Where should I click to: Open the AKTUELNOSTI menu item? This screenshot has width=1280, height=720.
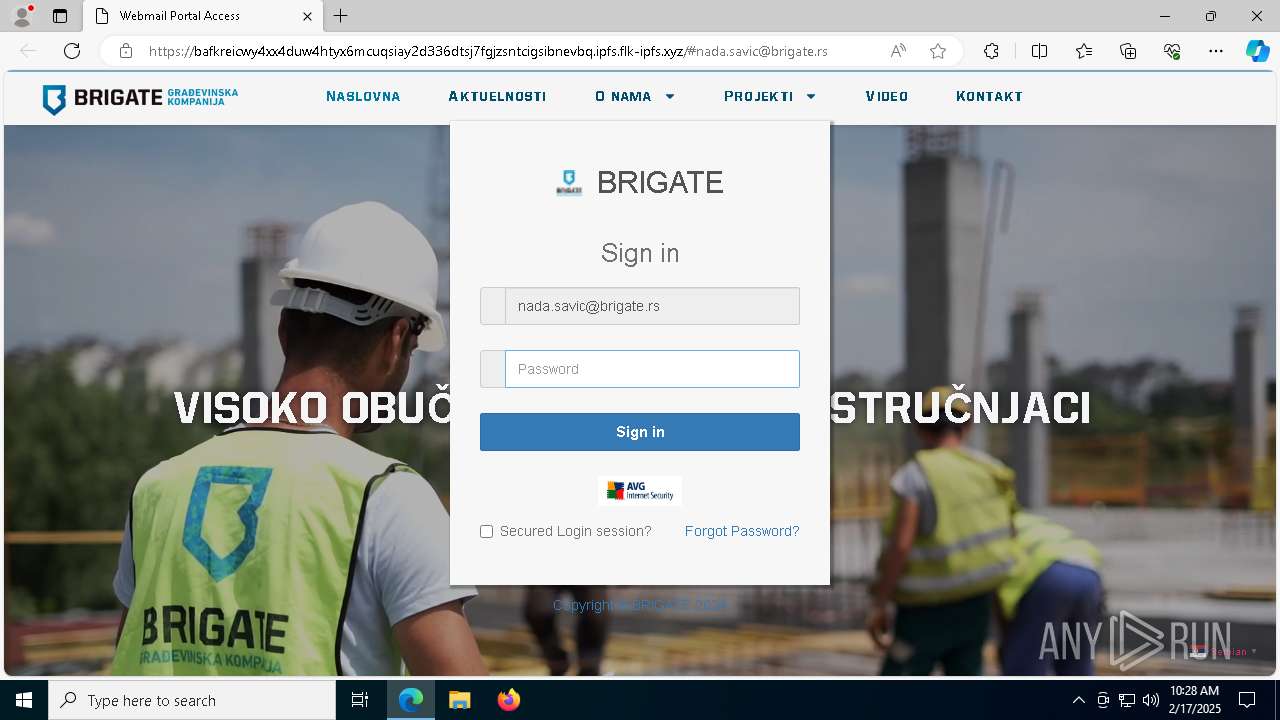(x=497, y=97)
